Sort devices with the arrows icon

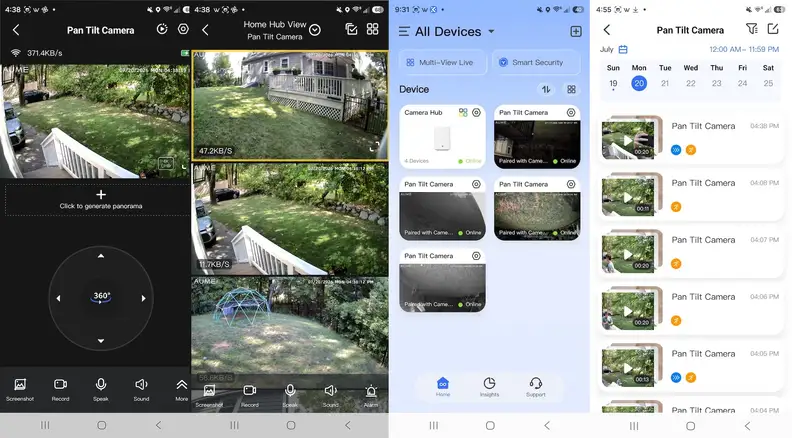pos(546,89)
